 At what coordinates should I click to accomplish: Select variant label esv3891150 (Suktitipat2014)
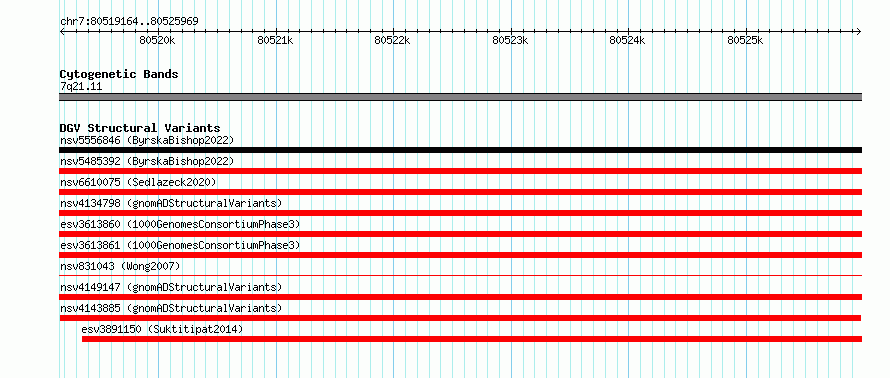point(162,329)
